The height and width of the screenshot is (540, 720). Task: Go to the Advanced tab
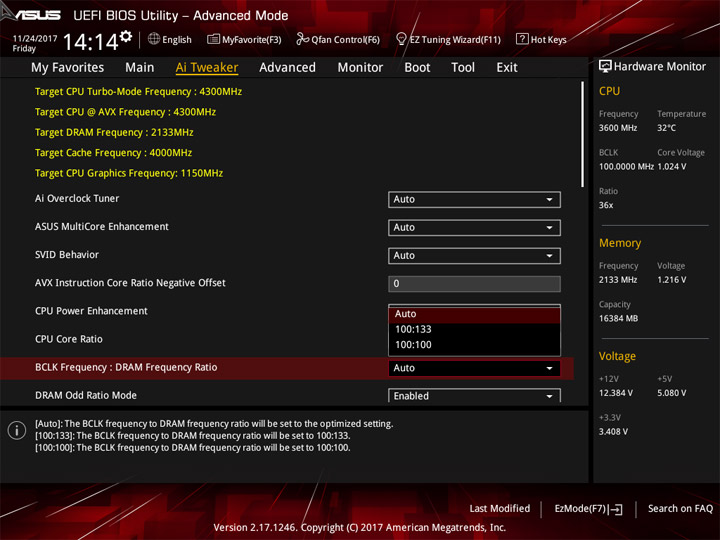pos(287,68)
